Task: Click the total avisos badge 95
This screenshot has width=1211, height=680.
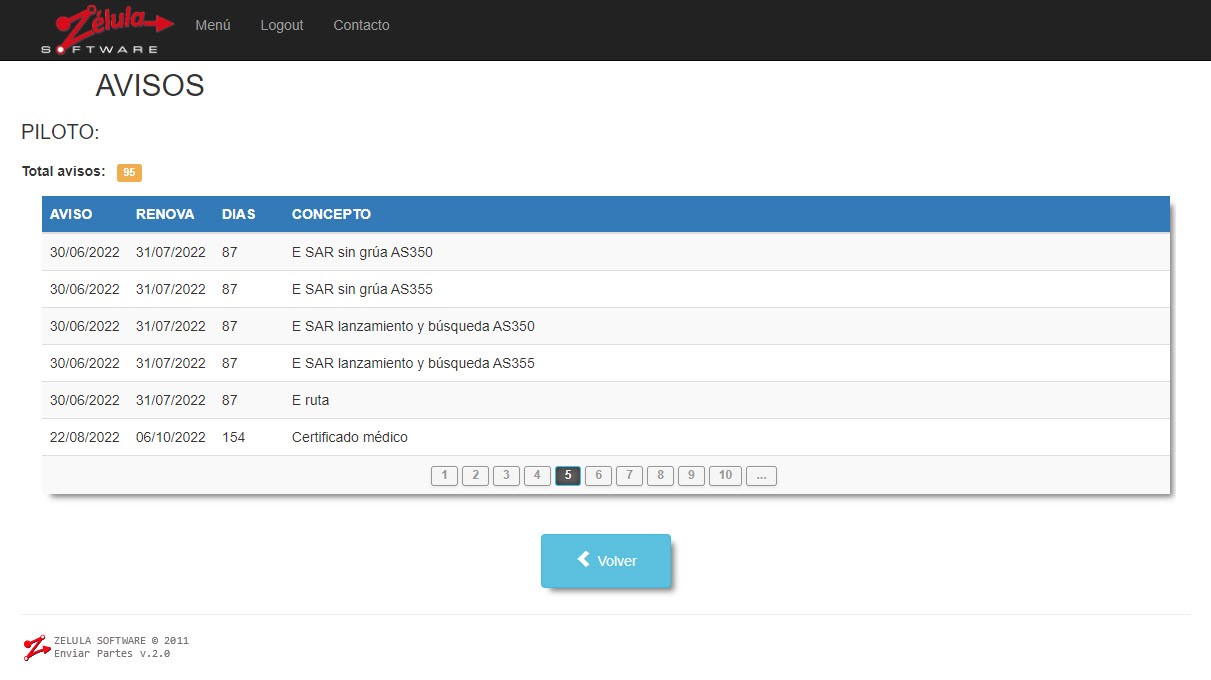Action: 129,172
